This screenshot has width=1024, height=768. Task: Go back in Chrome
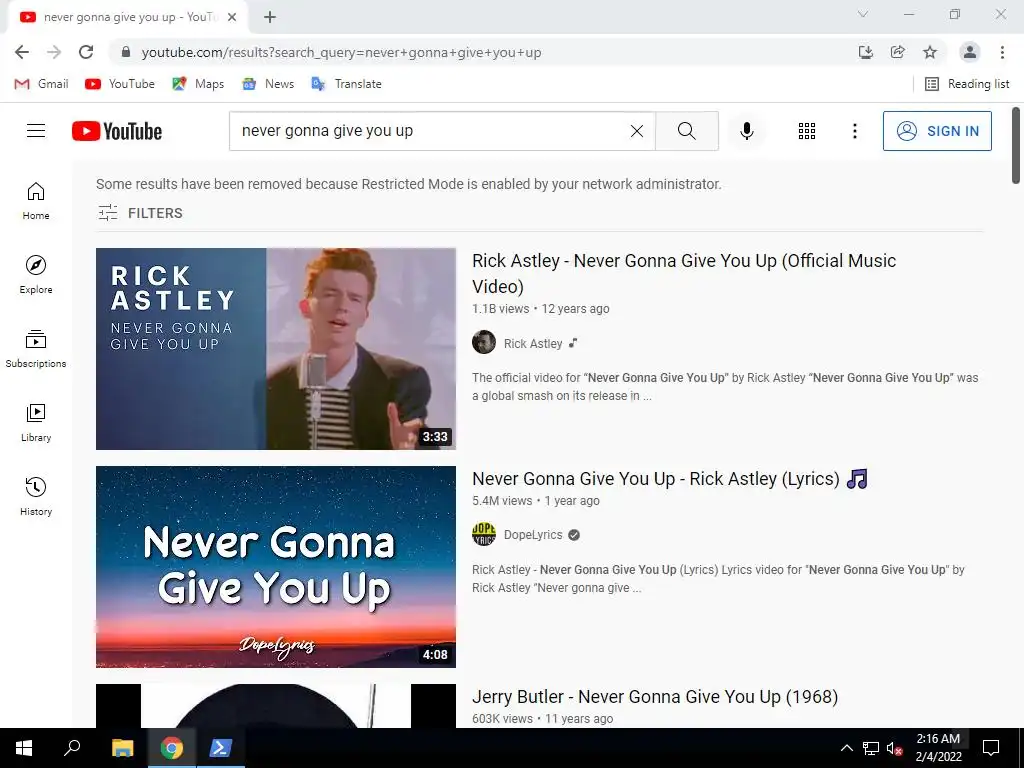point(22,52)
